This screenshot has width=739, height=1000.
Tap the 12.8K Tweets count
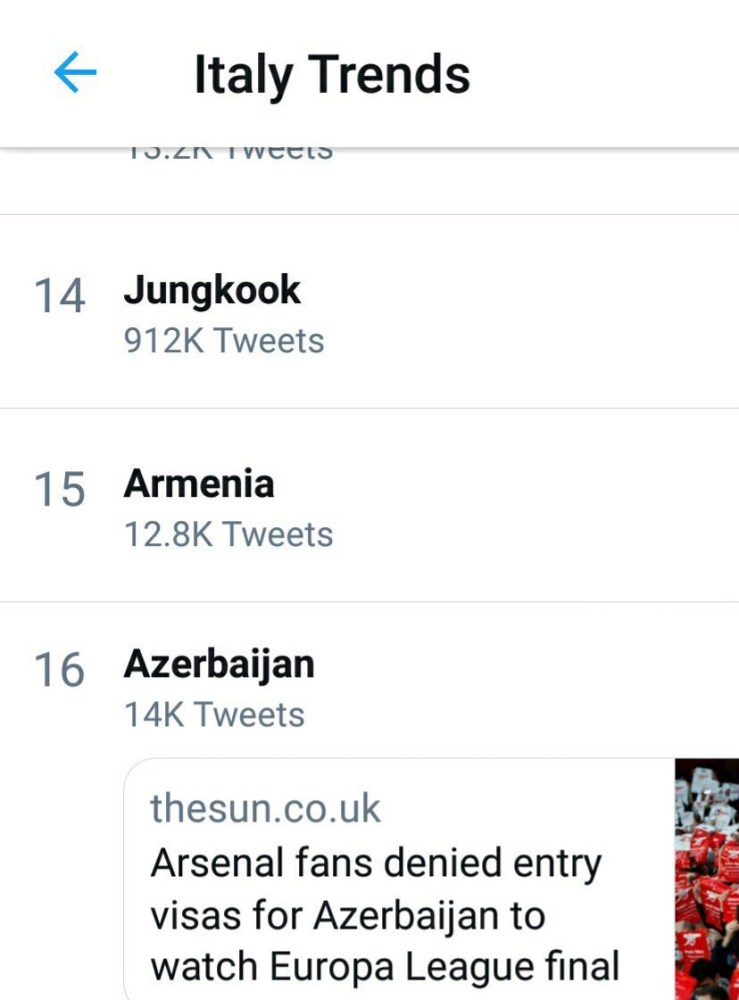tap(228, 534)
